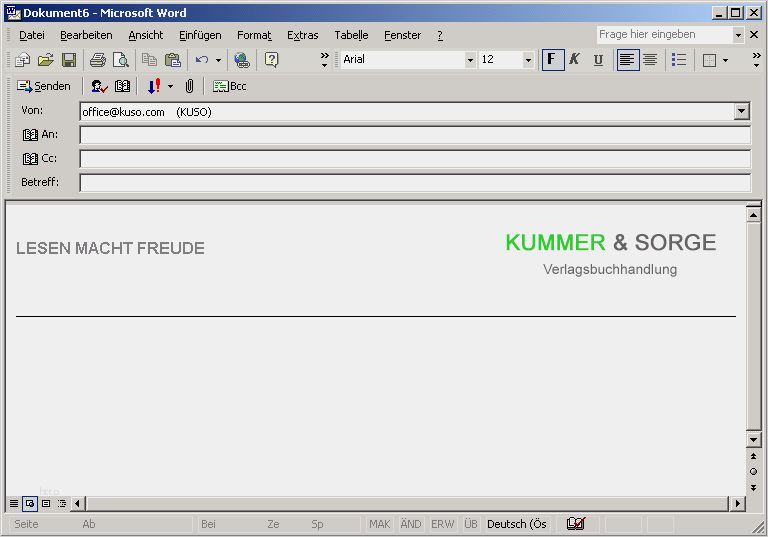Click the Cc recipient field
The width and height of the screenshot is (768, 537).
coord(415,159)
